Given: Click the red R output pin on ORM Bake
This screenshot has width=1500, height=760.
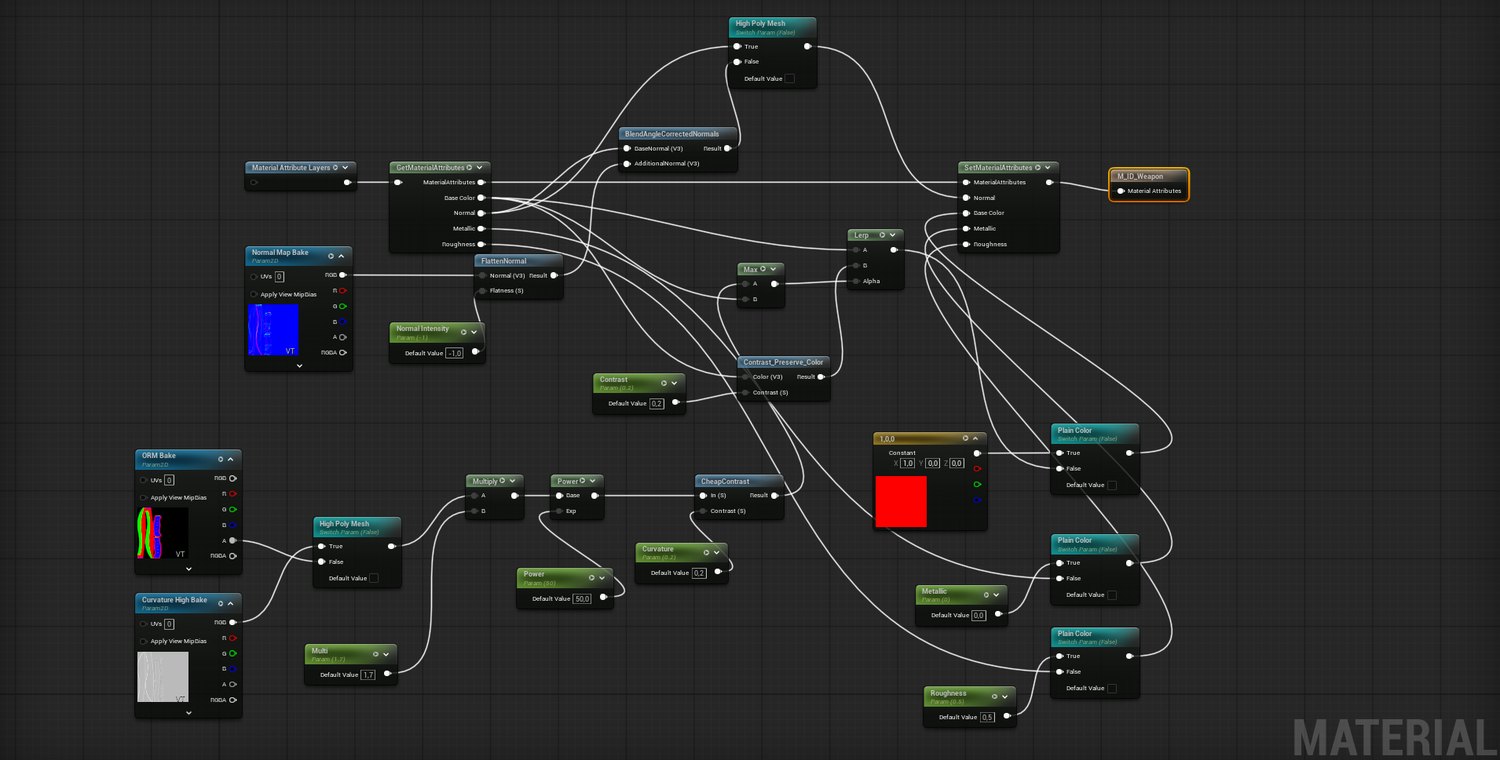Looking at the screenshot, I should [x=233, y=493].
